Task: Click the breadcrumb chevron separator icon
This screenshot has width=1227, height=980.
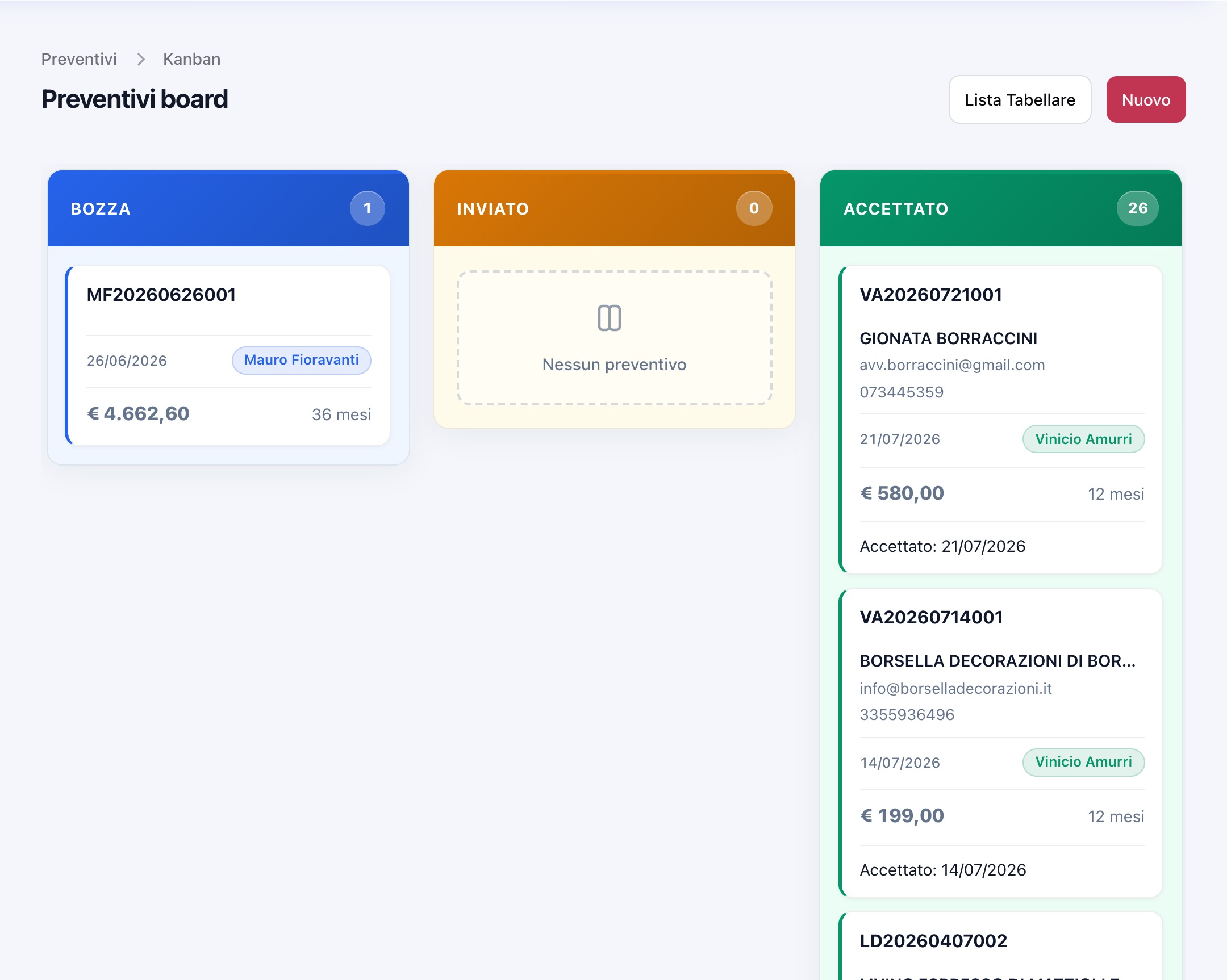Action: [x=140, y=59]
